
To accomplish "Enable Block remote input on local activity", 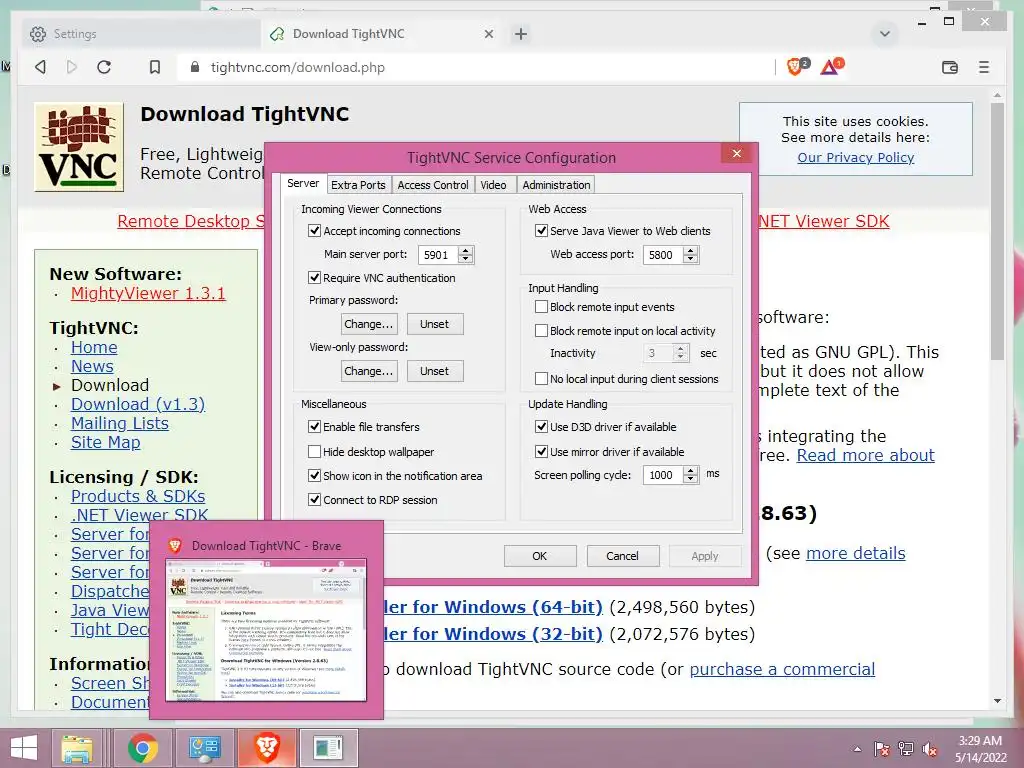I will [x=541, y=331].
